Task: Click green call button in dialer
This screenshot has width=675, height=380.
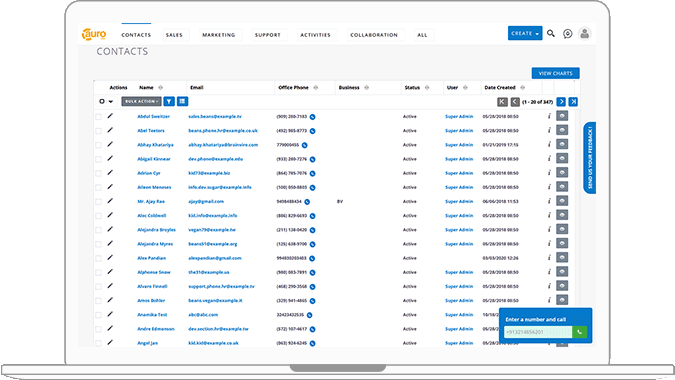Action: pyautogui.click(x=579, y=332)
